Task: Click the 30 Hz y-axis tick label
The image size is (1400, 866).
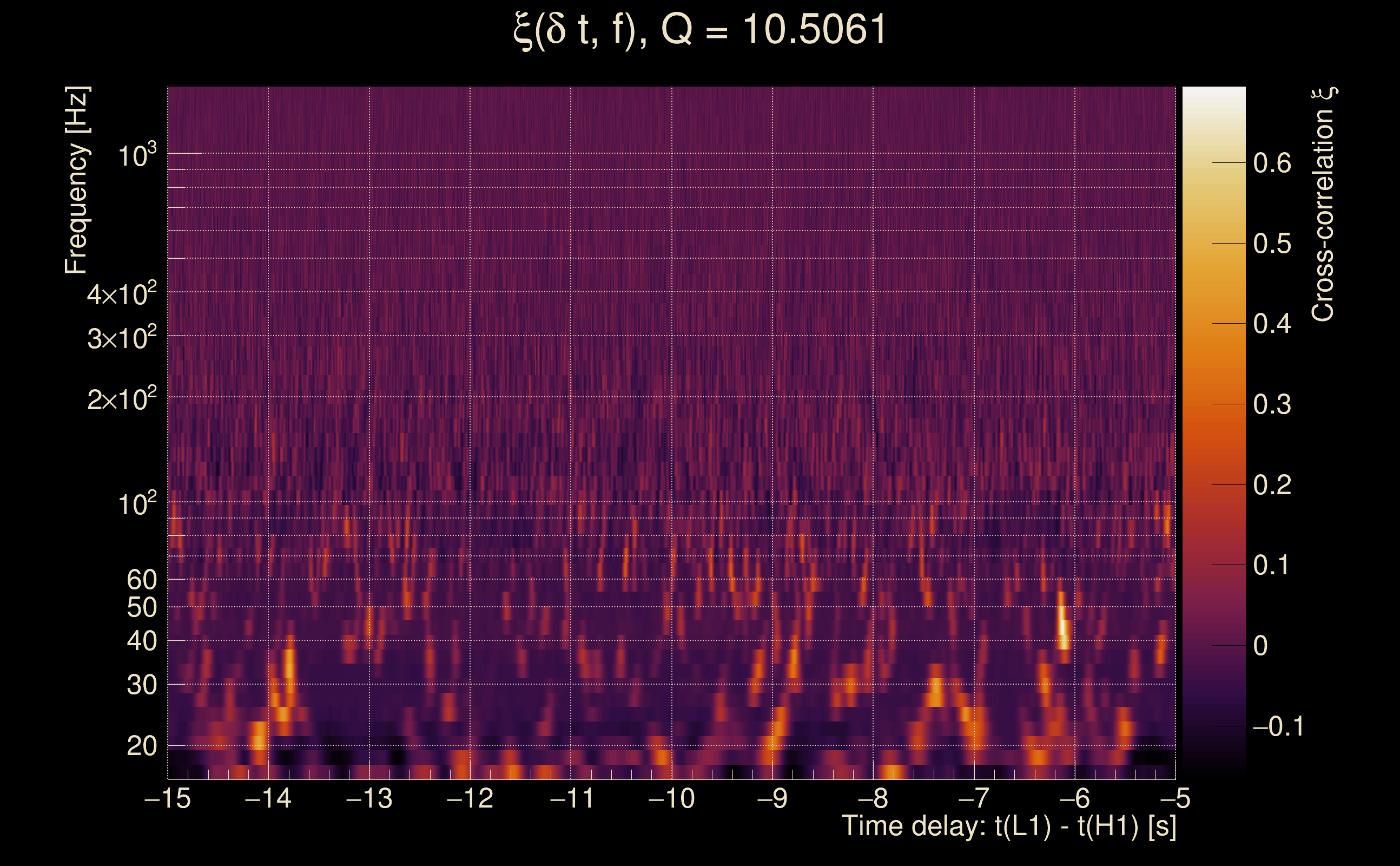Action: point(141,685)
